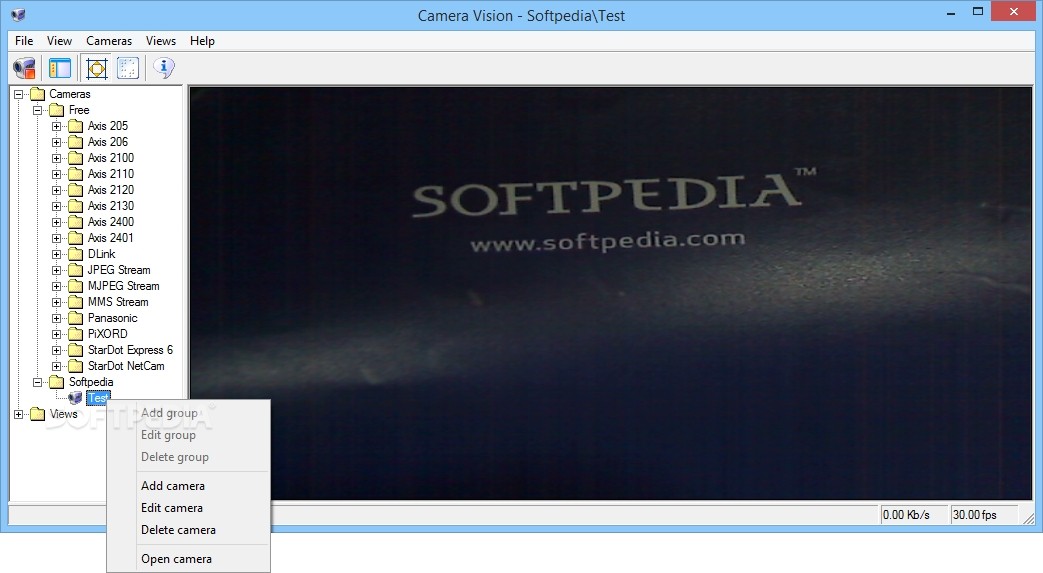Click the 0.00 Kb/s status field

click(914, 514)
